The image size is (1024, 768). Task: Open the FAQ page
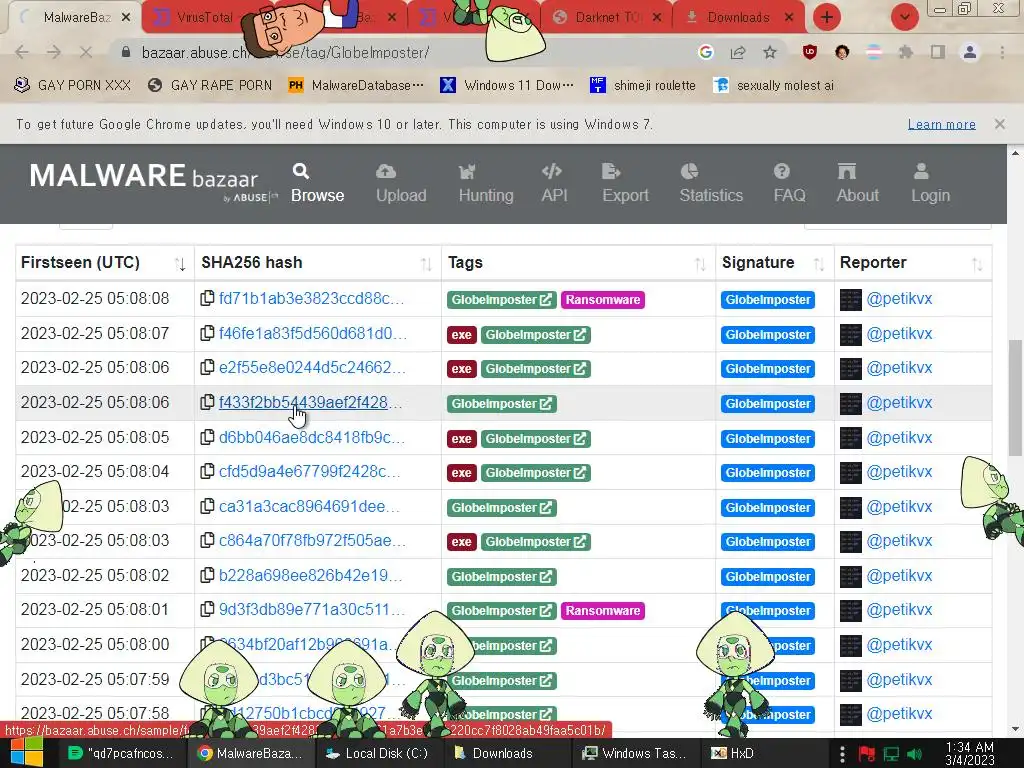coord(789,184)
